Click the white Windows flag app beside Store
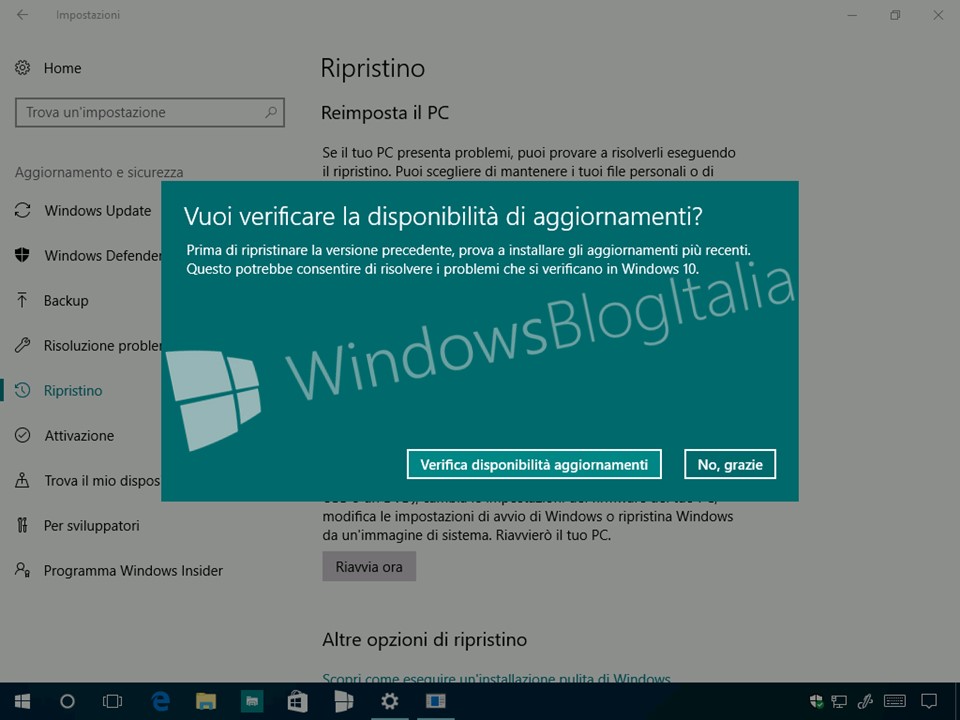This screenshot has height=720, width=960. [x=343, y=702]
